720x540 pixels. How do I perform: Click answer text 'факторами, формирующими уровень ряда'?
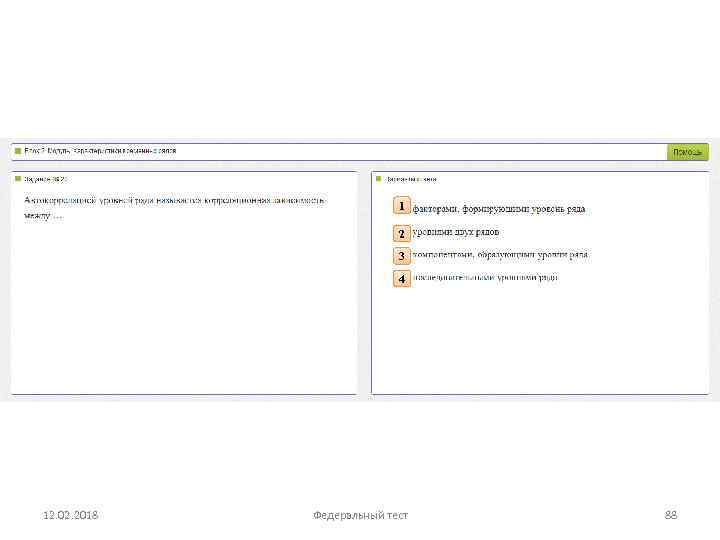[x=499, y=209]
